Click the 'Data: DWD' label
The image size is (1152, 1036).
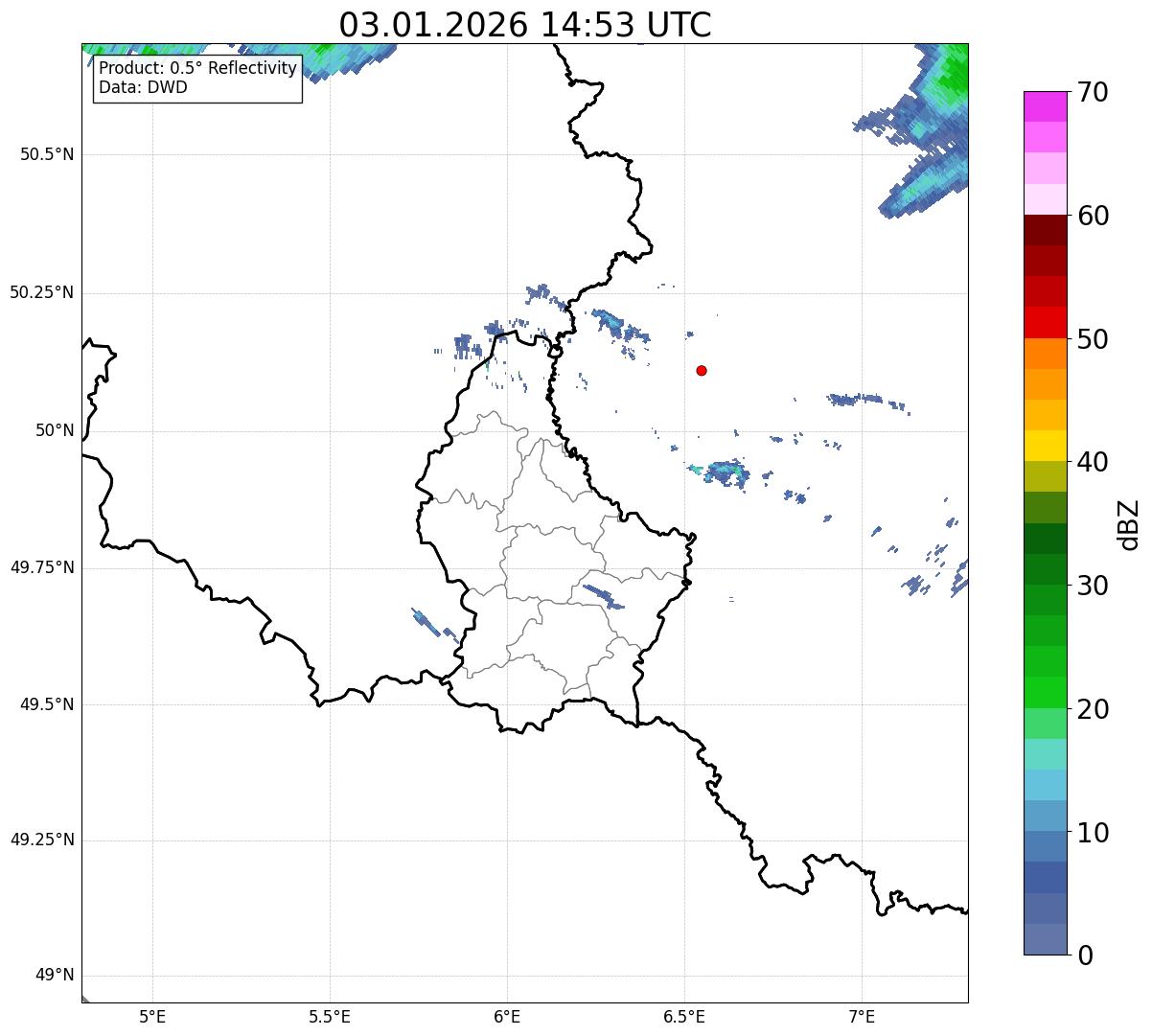click(143, 87)
